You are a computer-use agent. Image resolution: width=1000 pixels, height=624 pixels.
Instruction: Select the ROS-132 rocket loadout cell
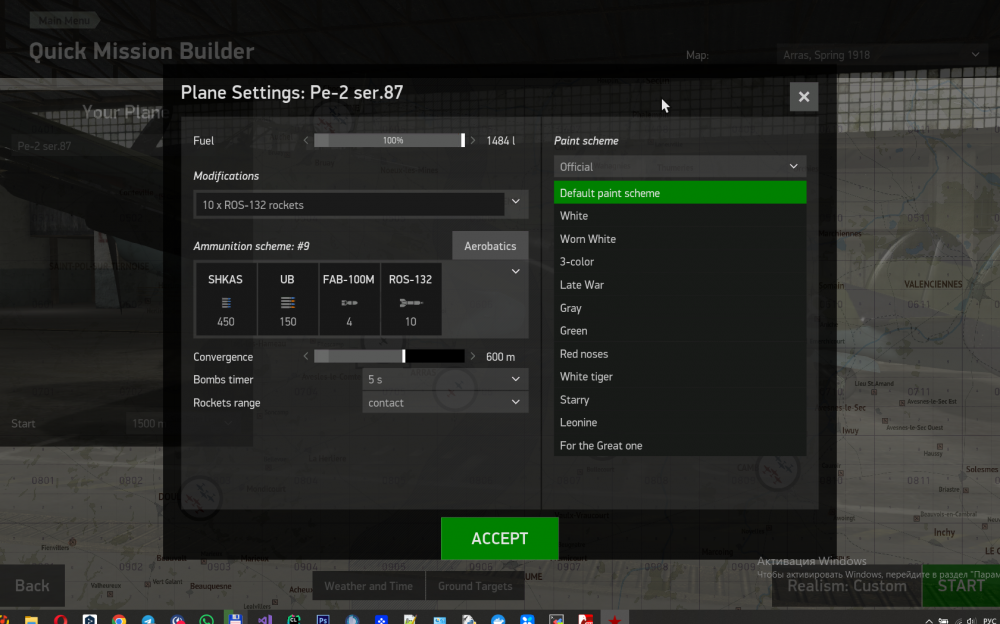click(x=411, y=299)
